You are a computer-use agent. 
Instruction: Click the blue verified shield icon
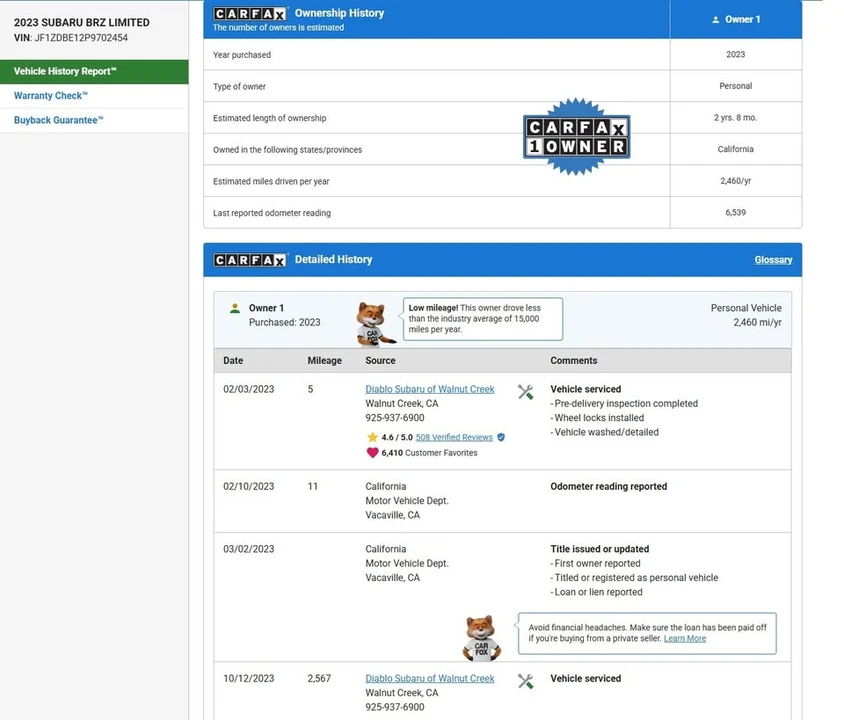[x=501, y=437]
